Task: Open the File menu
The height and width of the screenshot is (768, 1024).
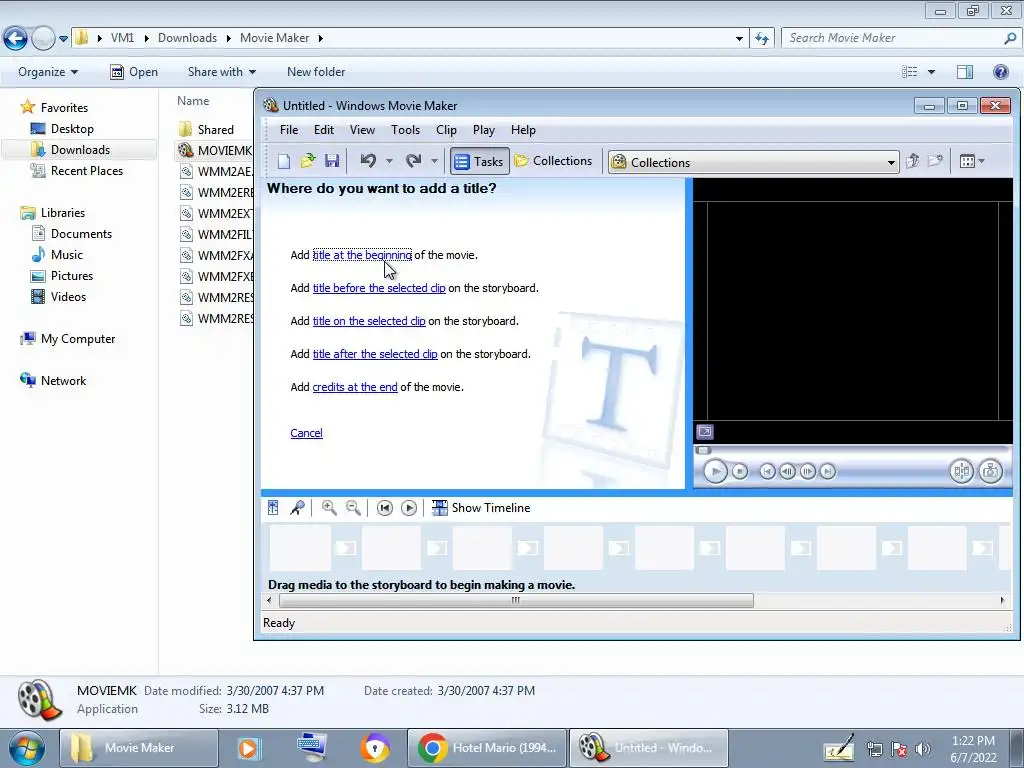Action: pos(289,130)
